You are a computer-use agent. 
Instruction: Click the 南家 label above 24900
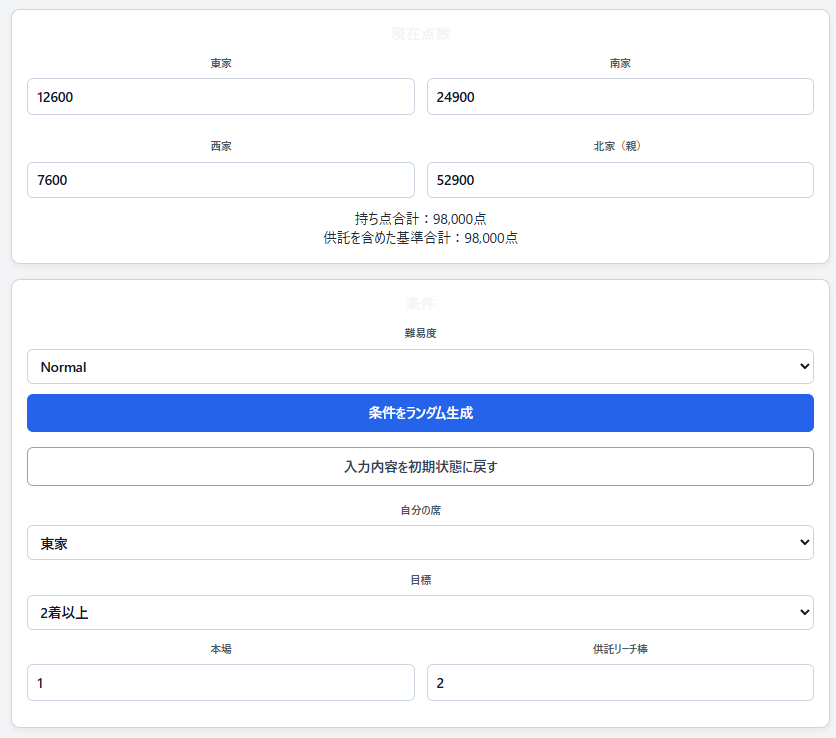pos(620,63)
